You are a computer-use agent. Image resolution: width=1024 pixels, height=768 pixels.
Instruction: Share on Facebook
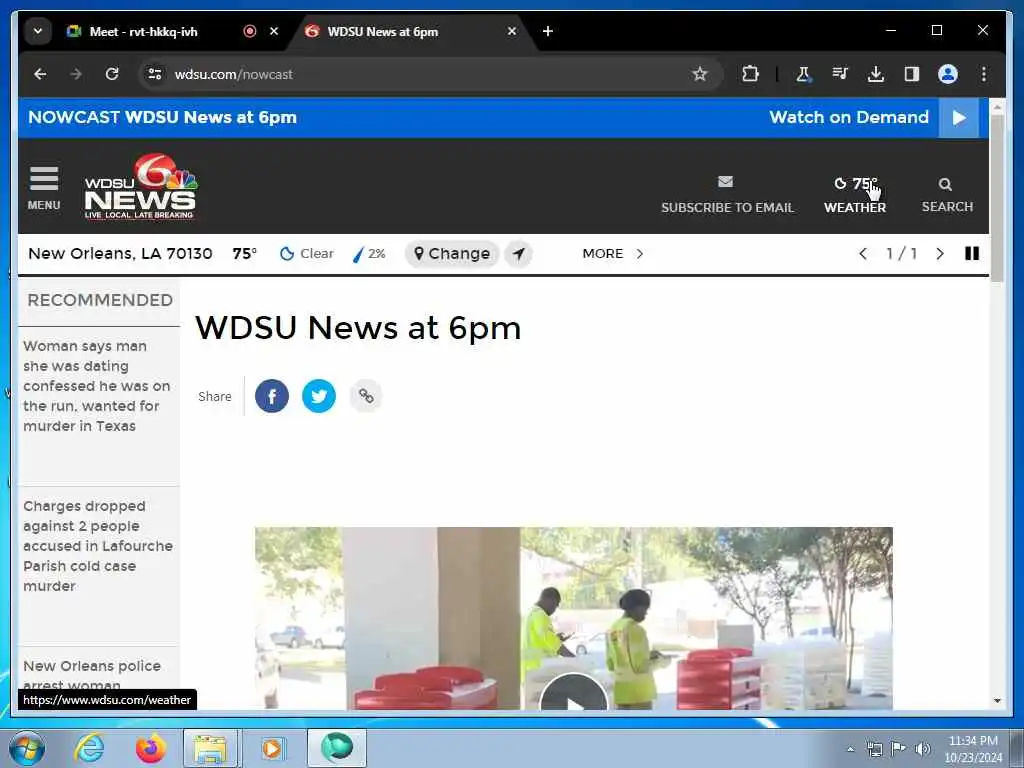coord(272,396)
